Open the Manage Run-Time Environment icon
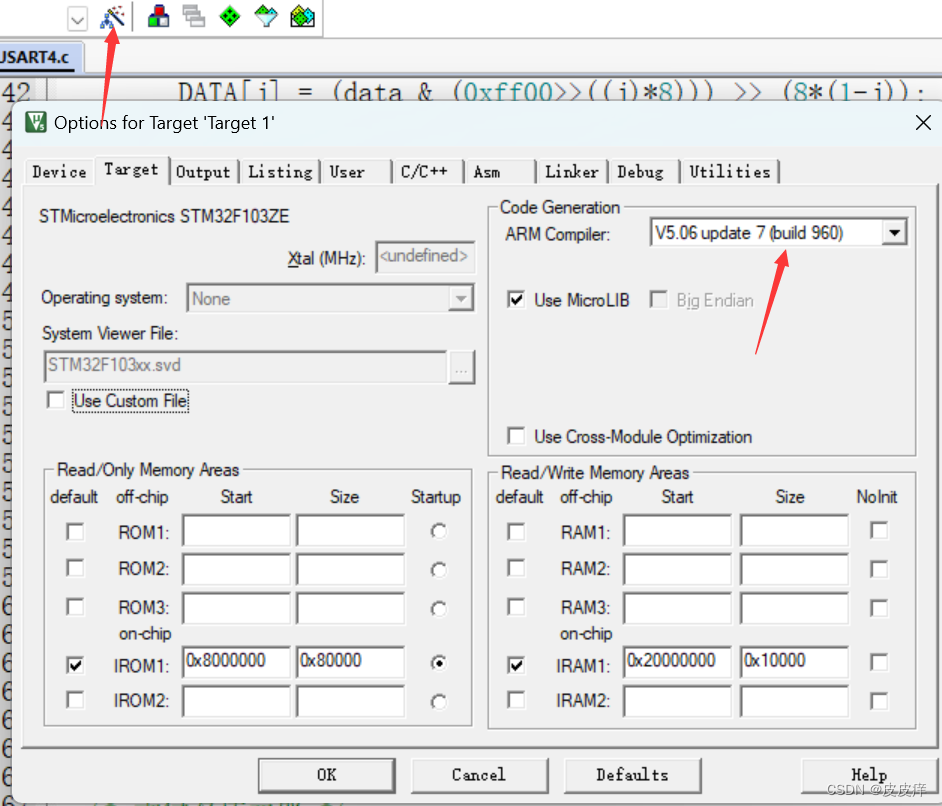This screenshot has width=942, height=806. [229, 16]
